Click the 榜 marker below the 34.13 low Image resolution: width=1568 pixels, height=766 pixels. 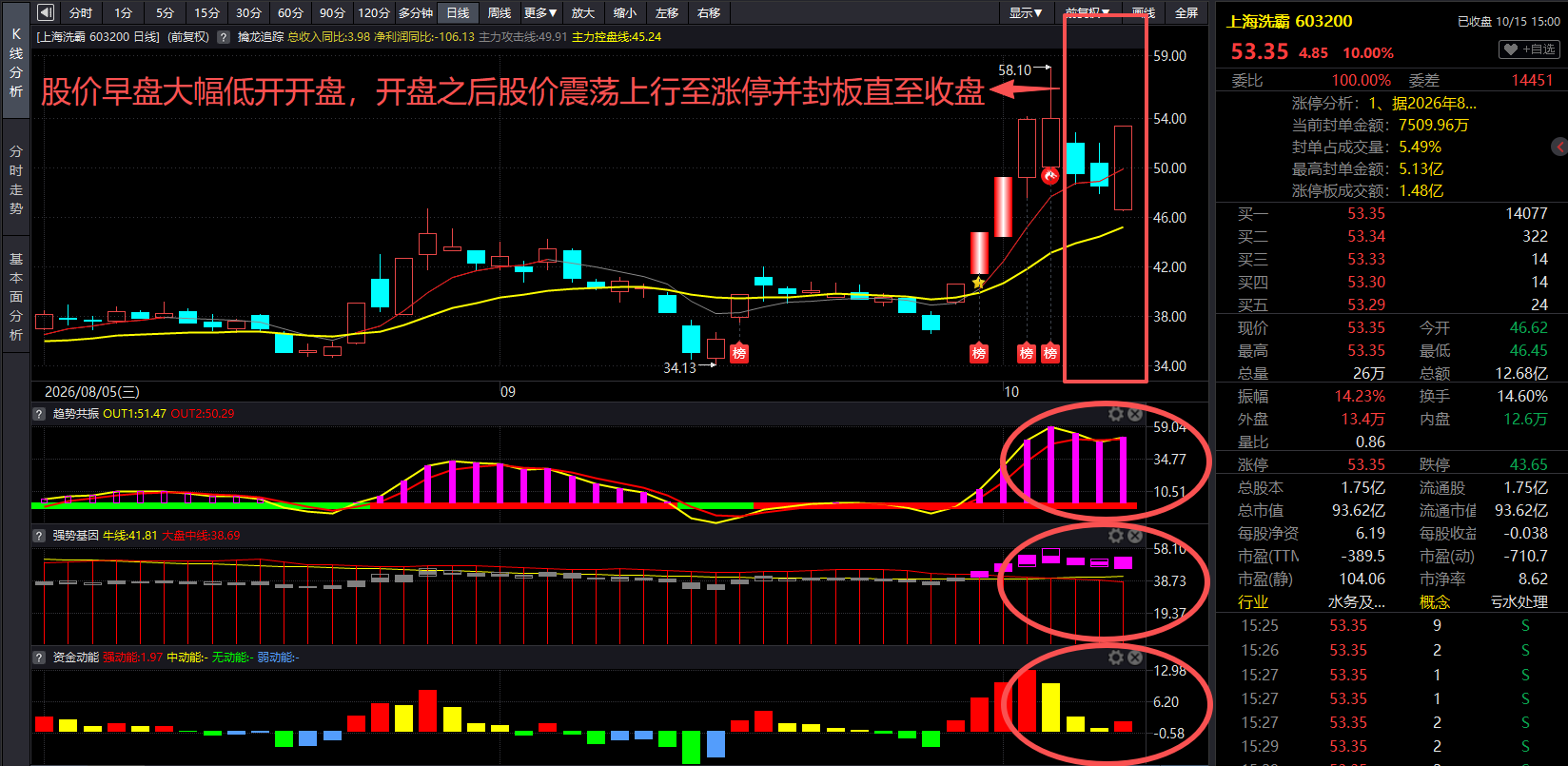pyautogui.click(x=739, y=353)
